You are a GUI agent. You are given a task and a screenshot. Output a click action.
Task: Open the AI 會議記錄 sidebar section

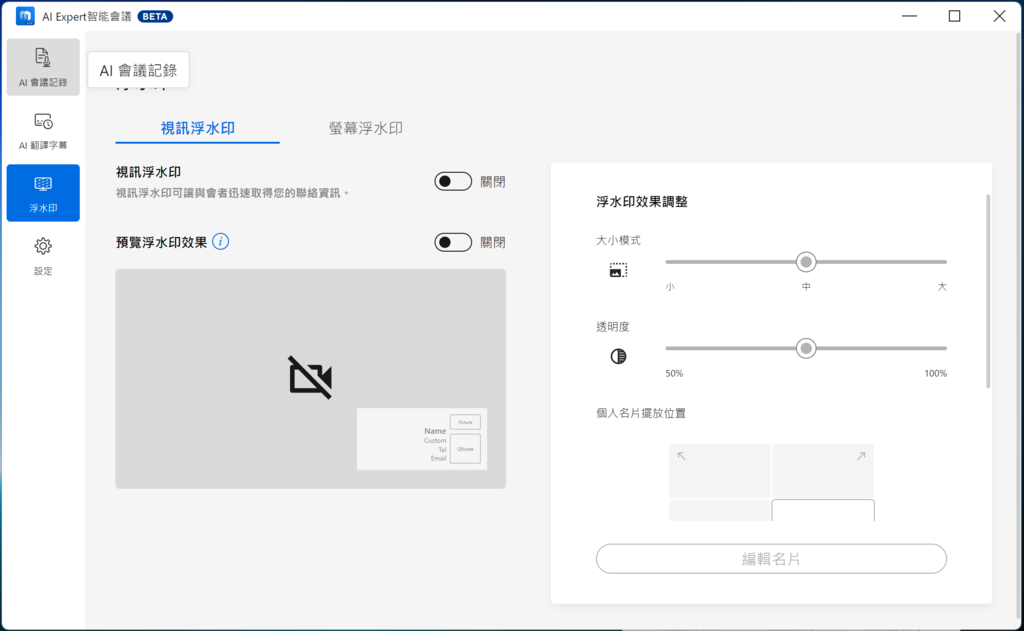click(x=43, y=67)
